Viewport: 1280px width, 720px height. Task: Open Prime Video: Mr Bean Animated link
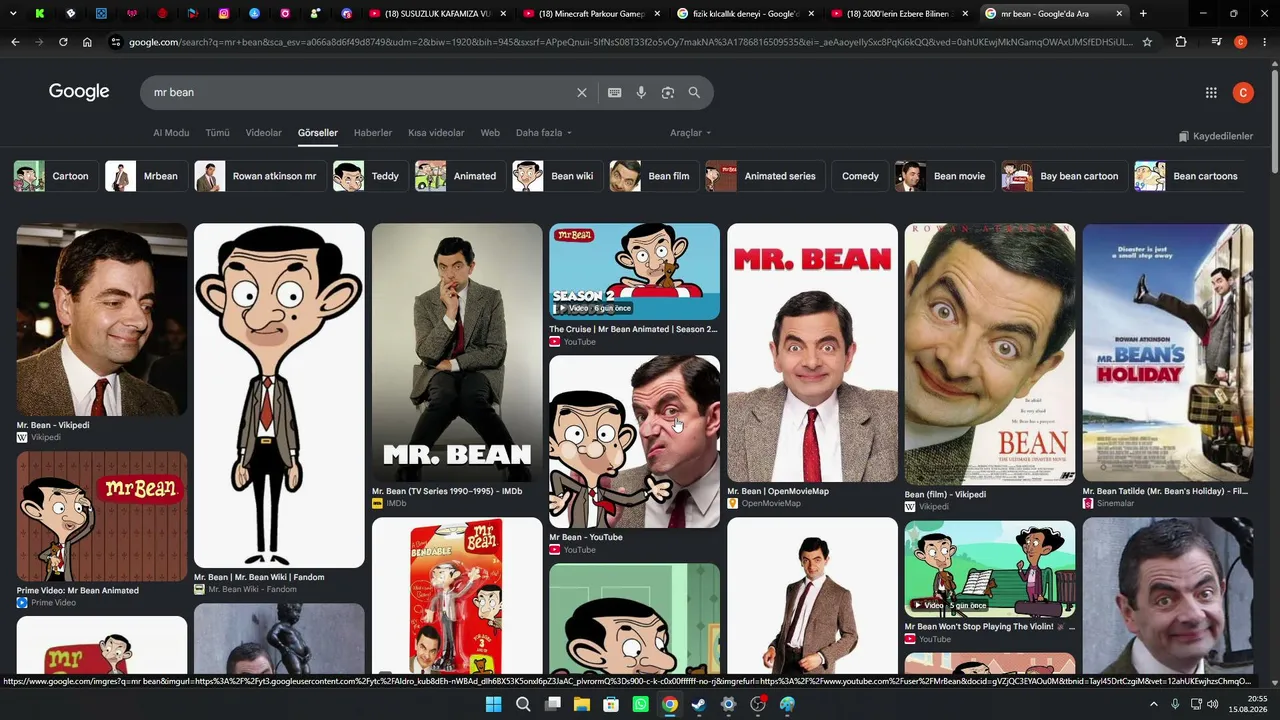pyautogui.click(x=78, y=590)
